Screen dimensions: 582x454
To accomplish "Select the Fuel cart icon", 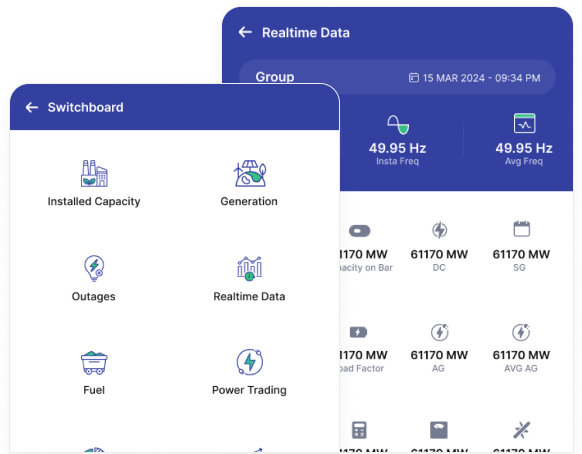I will (x=94, y=362).
